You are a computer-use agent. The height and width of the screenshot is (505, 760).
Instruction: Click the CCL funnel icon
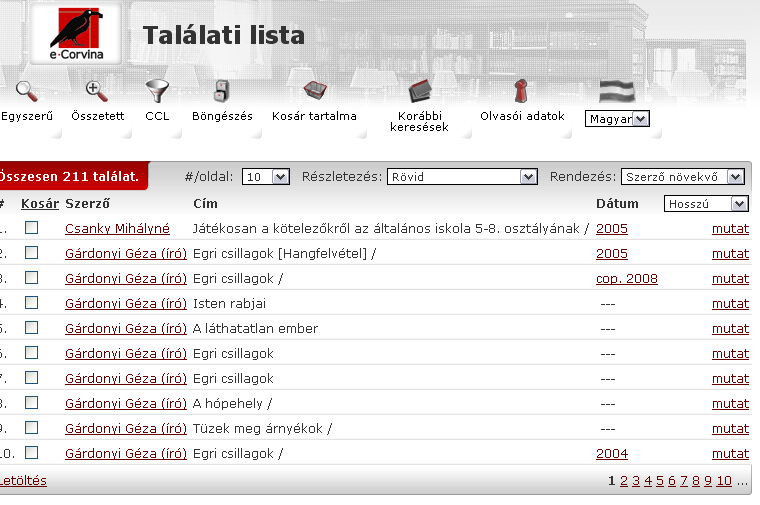point(157,91)
